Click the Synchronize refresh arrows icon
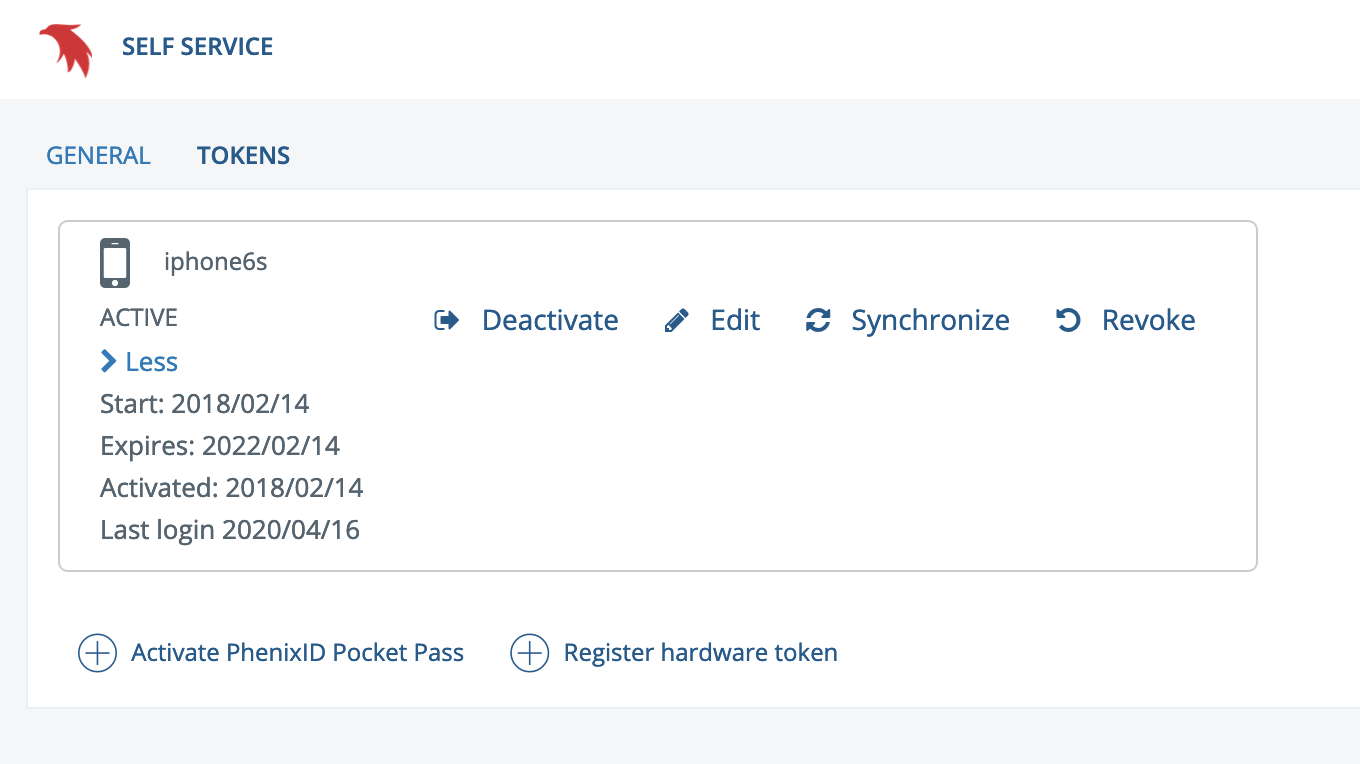The height and width of the screenshot is (764, 1360). tap(818, 321)
